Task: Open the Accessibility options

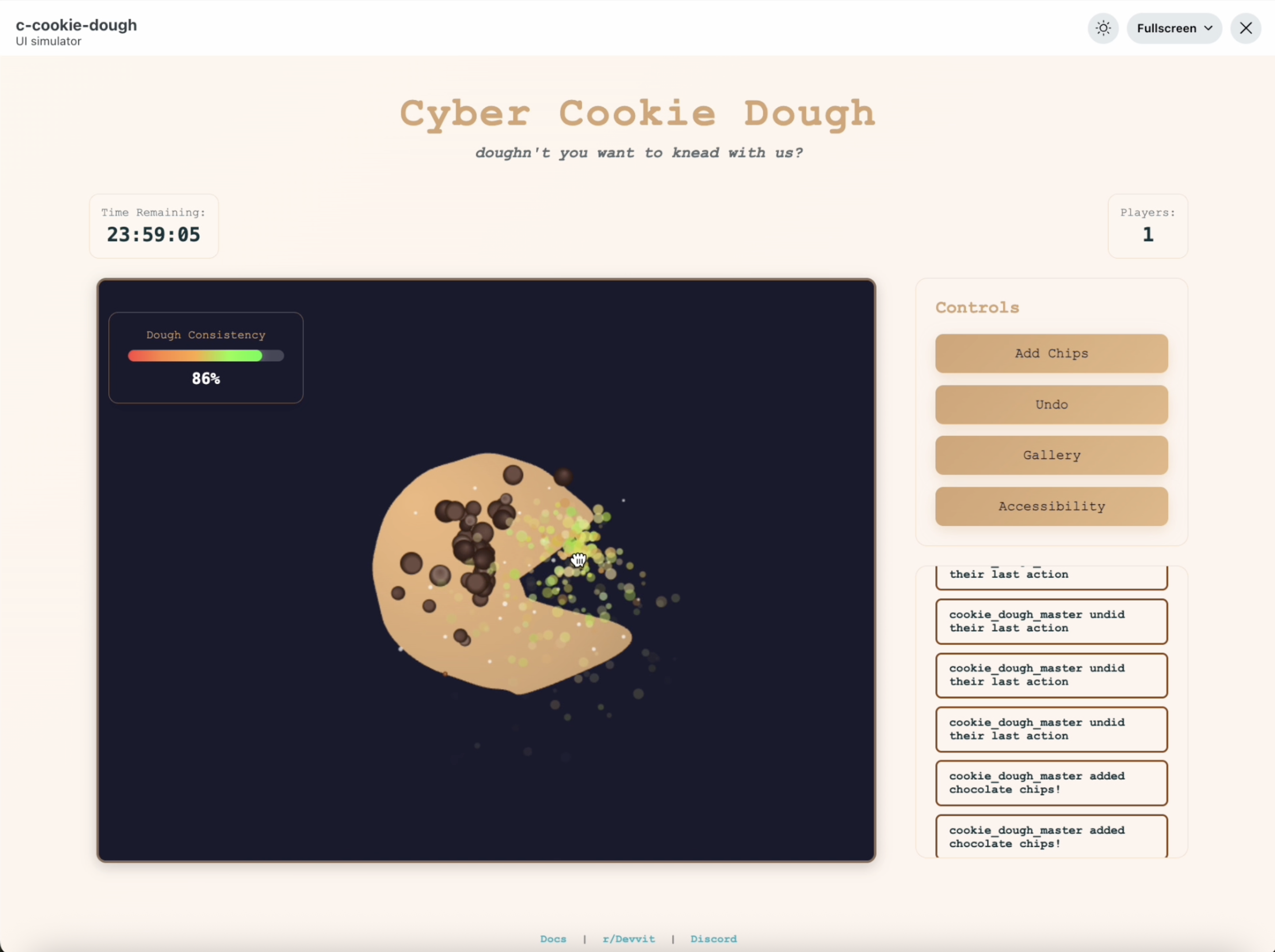Action: pos(1051,506)
